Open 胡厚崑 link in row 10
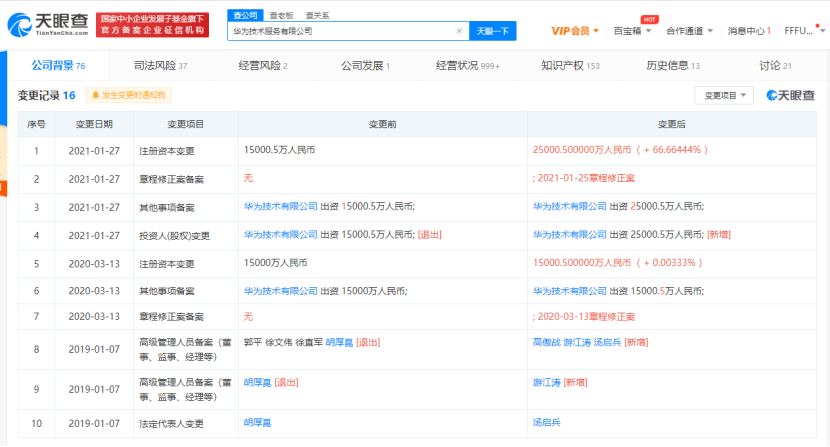Viewport: 830px width, 447px height. tap(257, 423)
